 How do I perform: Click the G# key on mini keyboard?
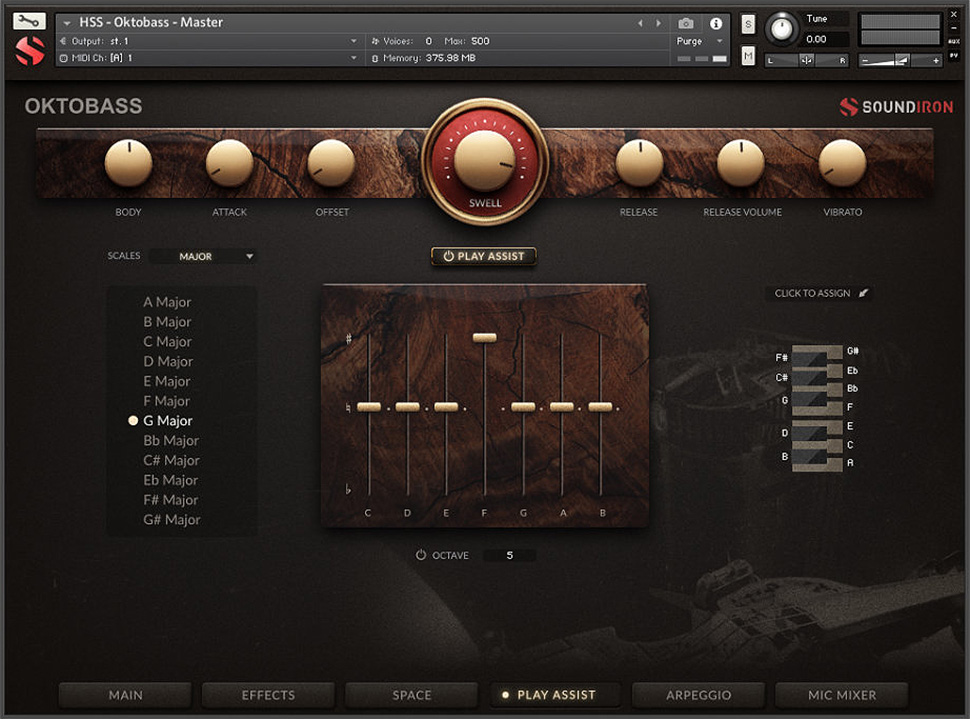pos(833,350)
